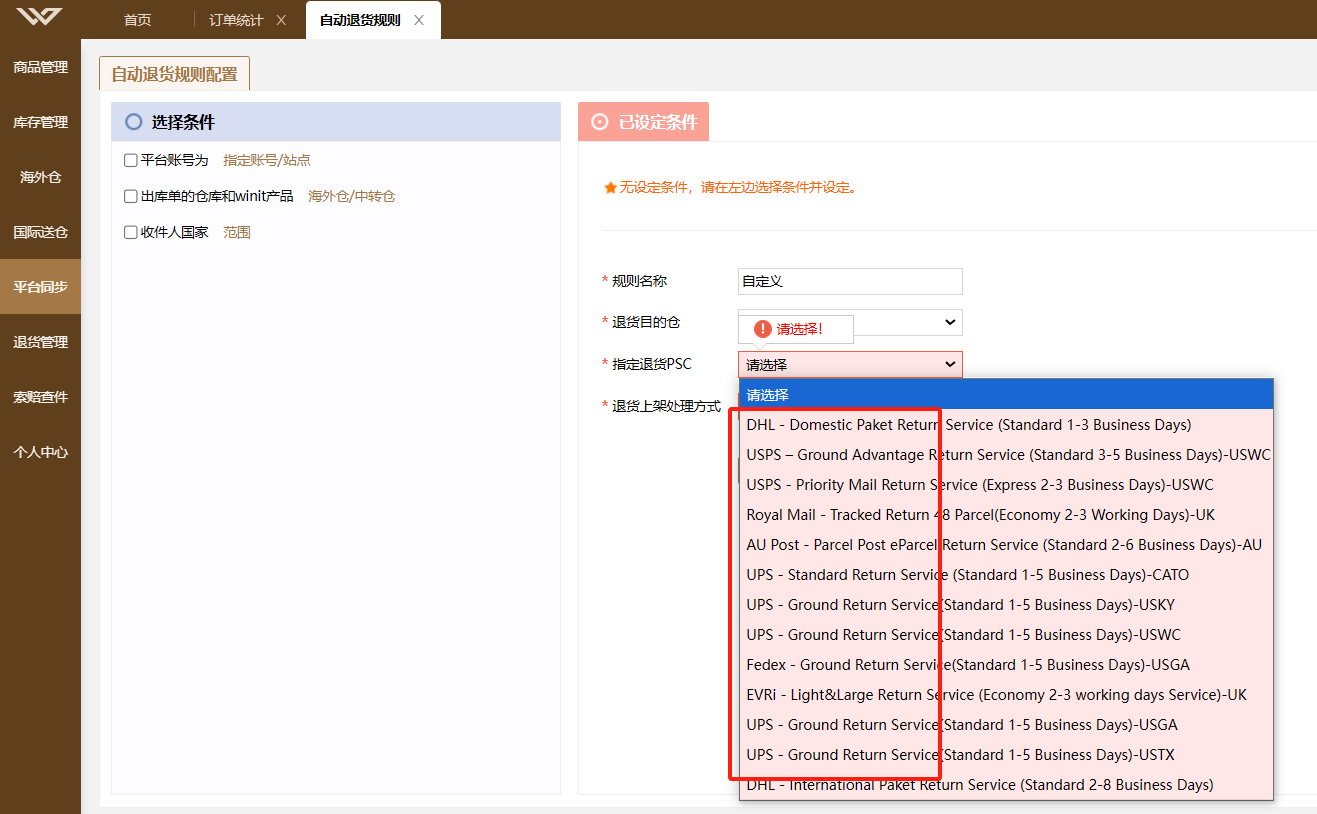Viewport: 1317px width, 814px height.
Task: Open 个人中心 in the sidebar
Action: point(40,452)
